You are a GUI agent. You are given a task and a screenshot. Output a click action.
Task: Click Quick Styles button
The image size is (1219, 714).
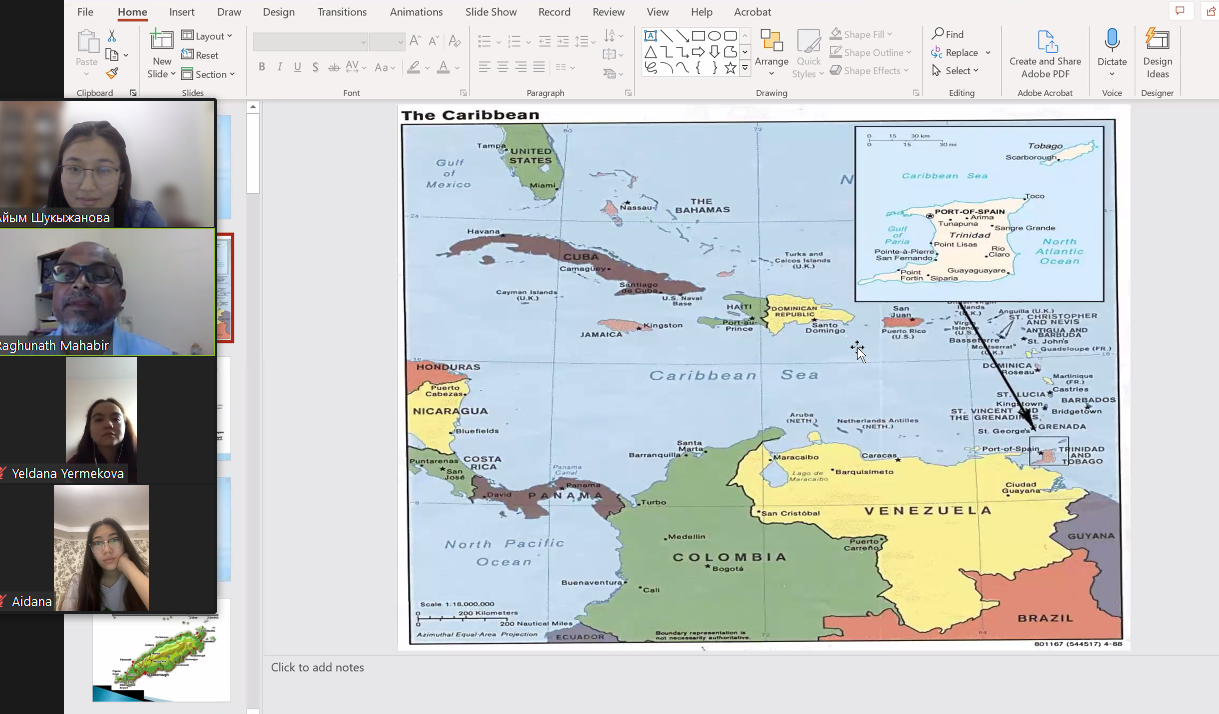(808, 53)
